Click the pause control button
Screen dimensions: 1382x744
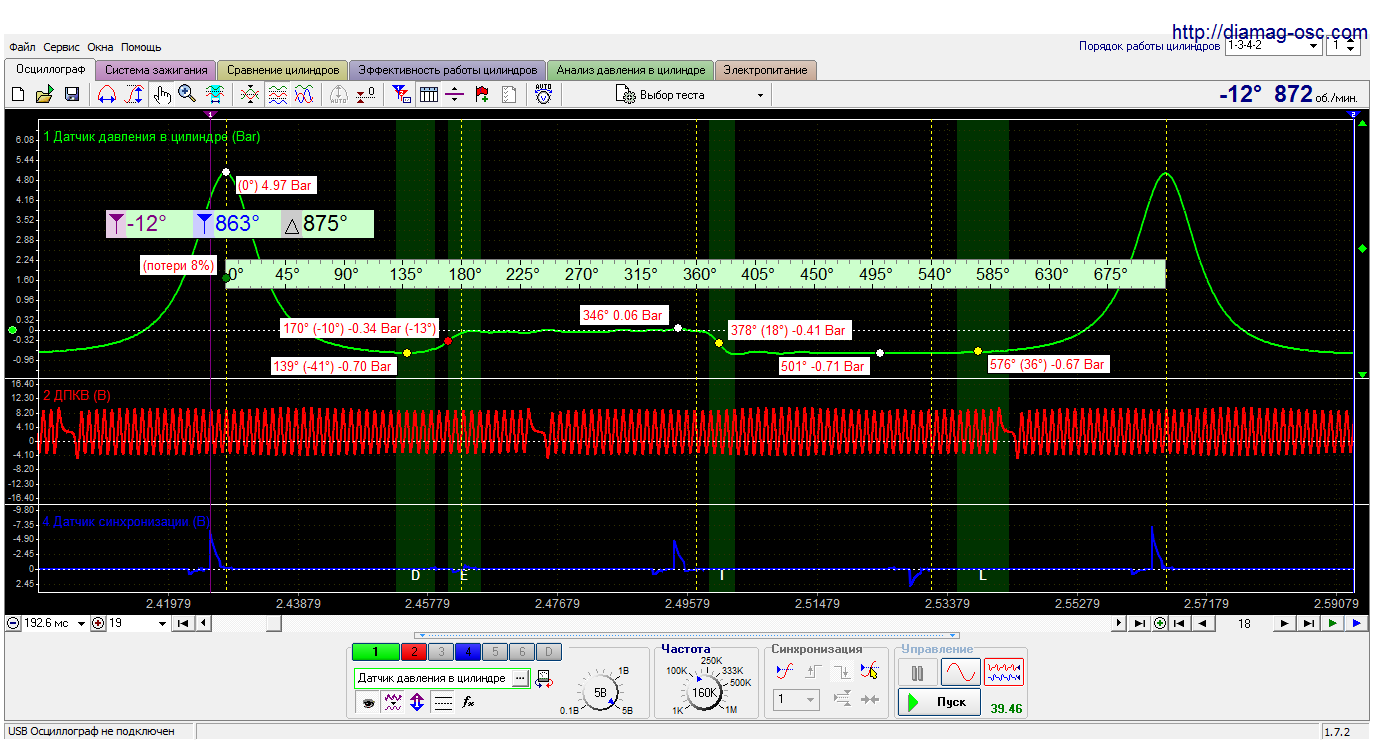pos(917,673)
